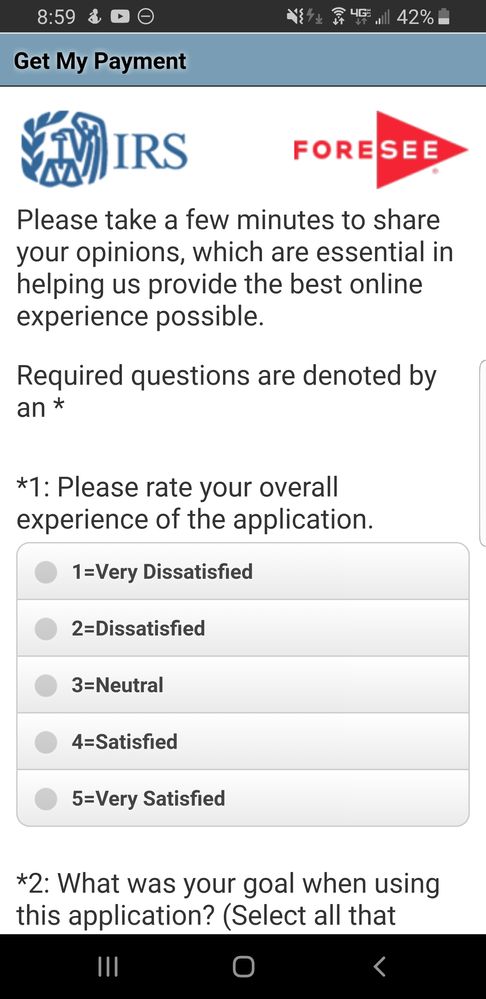
Task: Select 1=Very Dissatisfied rating
Action: [x=243, y=571]
